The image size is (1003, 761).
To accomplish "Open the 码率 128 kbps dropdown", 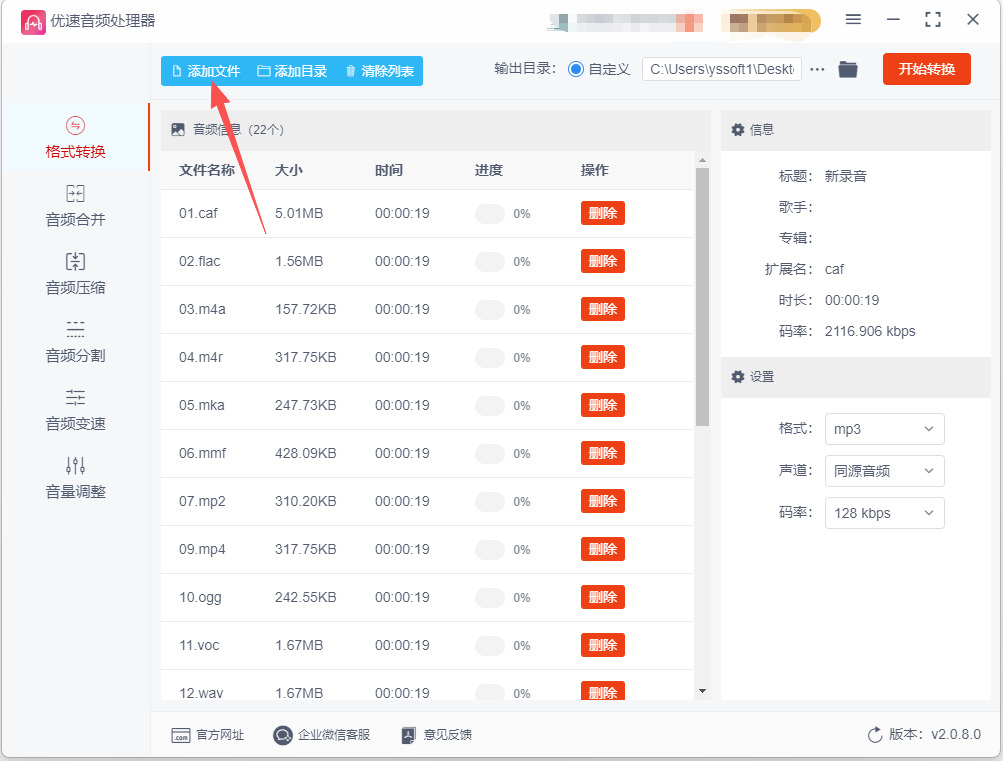I will coord(884,513).
